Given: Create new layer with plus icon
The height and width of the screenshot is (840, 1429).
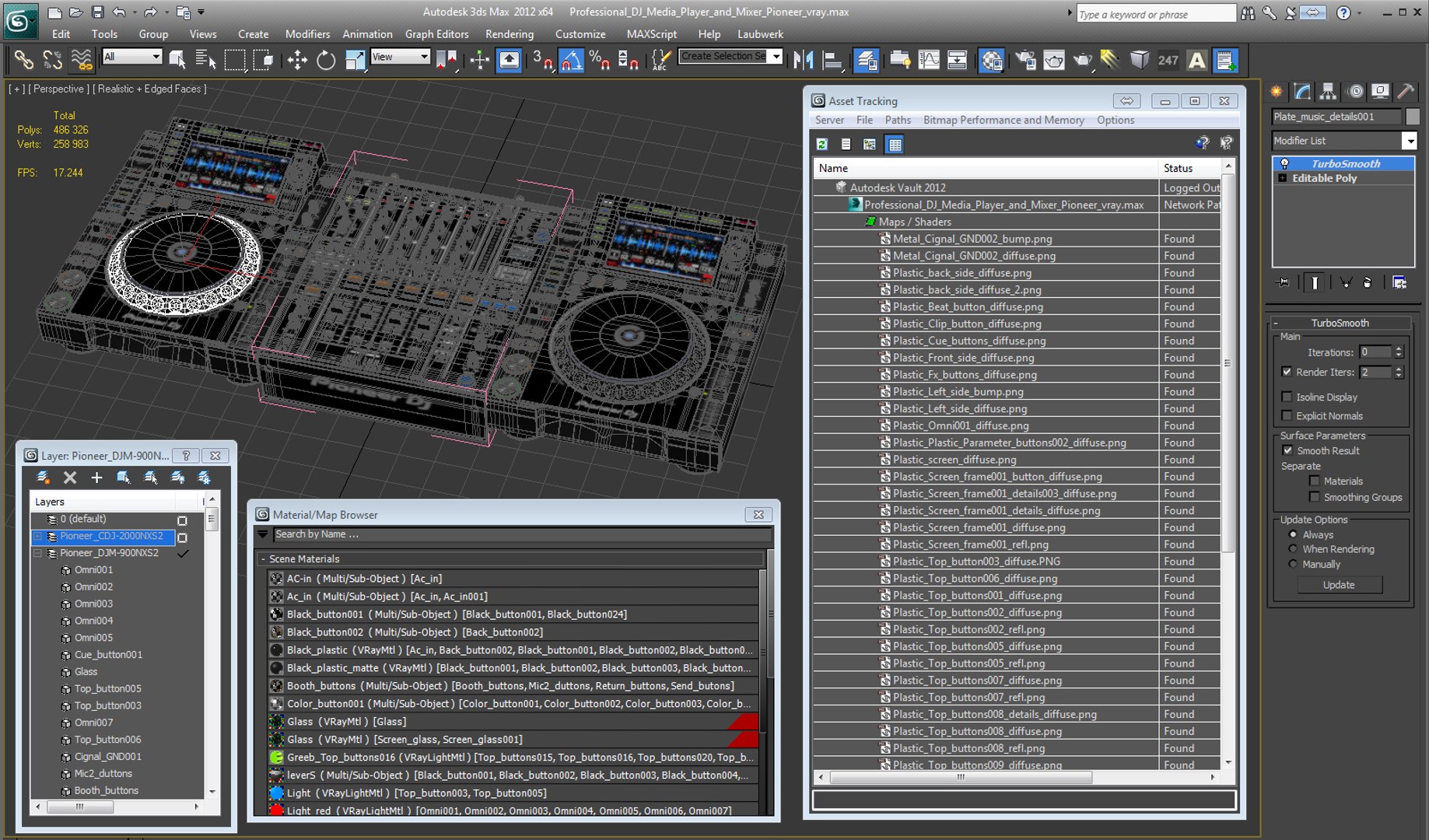Looking at the screenshot, I should pos(96,478).
